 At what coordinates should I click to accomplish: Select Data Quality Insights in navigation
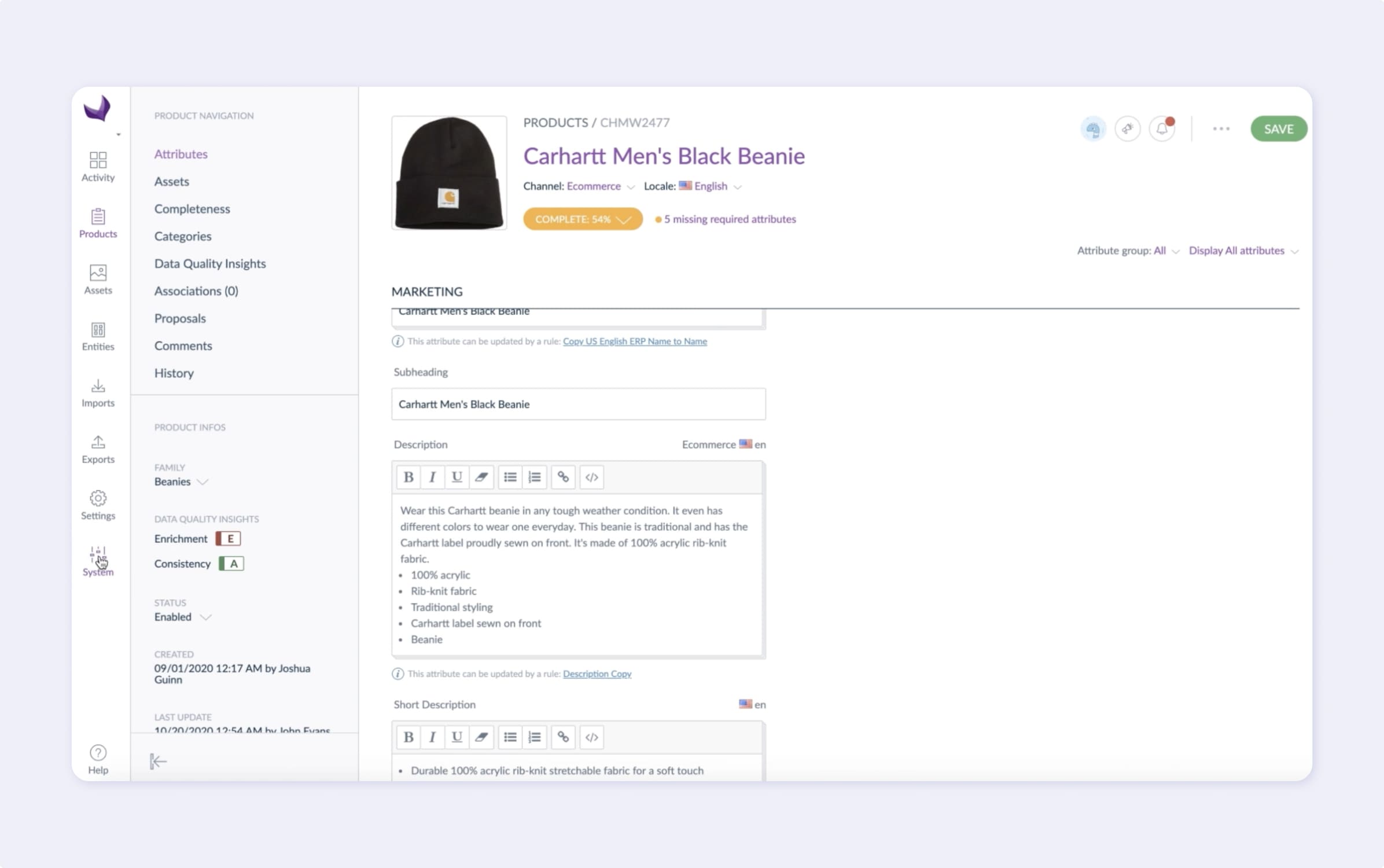[x=210, y=264]
